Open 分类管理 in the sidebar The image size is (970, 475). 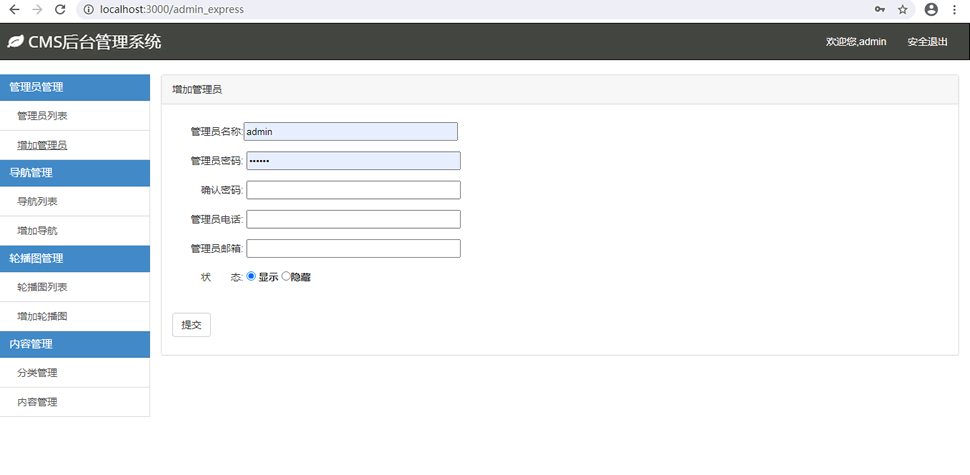tap(37, 373)
